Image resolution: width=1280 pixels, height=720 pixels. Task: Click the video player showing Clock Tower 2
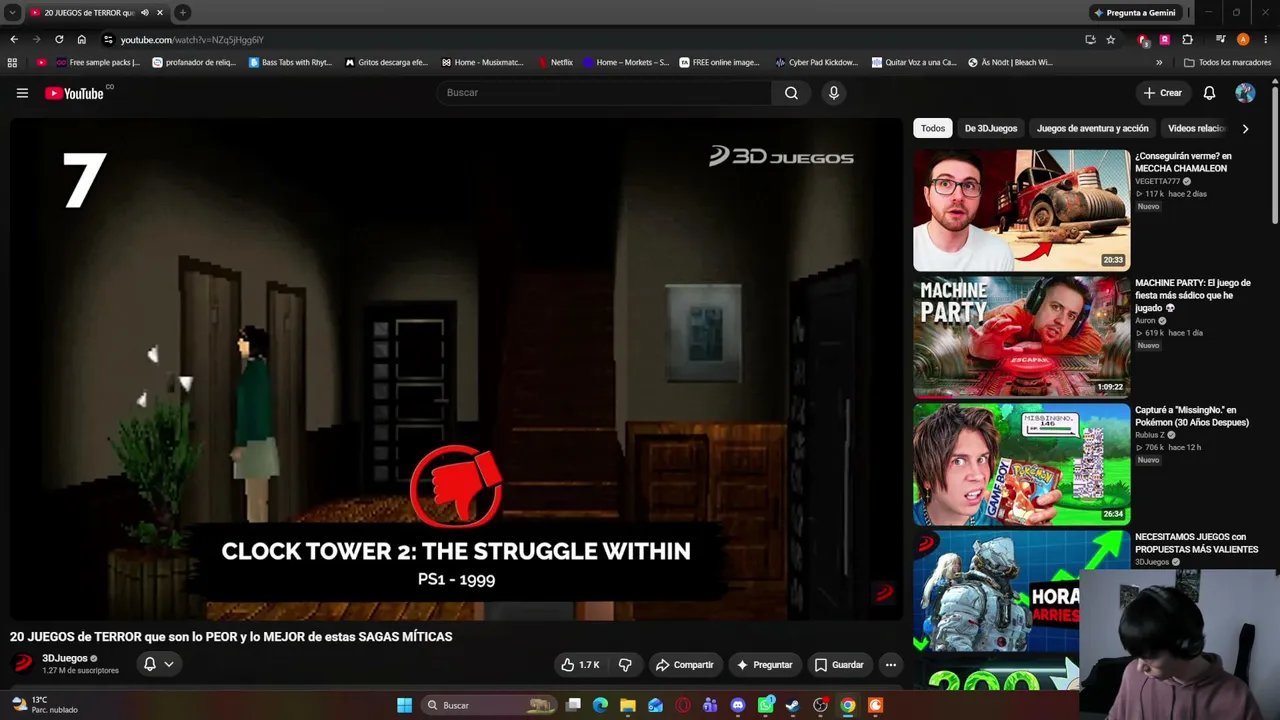[x=456, y=370]
